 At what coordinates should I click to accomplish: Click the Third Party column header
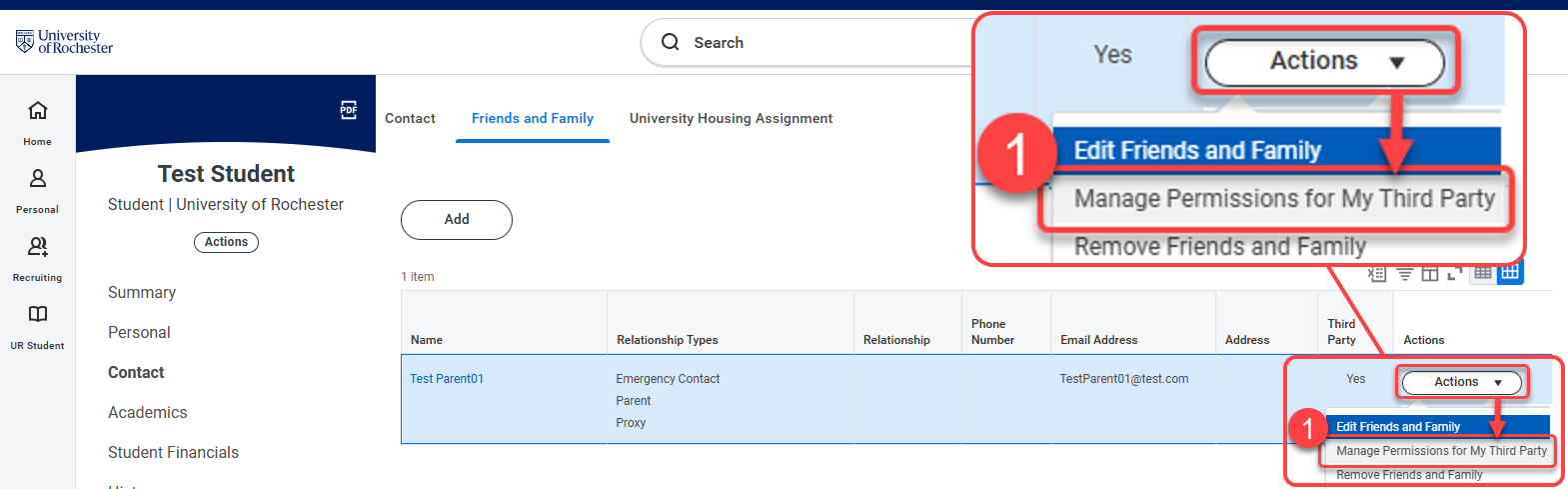tap(1355, 323)
